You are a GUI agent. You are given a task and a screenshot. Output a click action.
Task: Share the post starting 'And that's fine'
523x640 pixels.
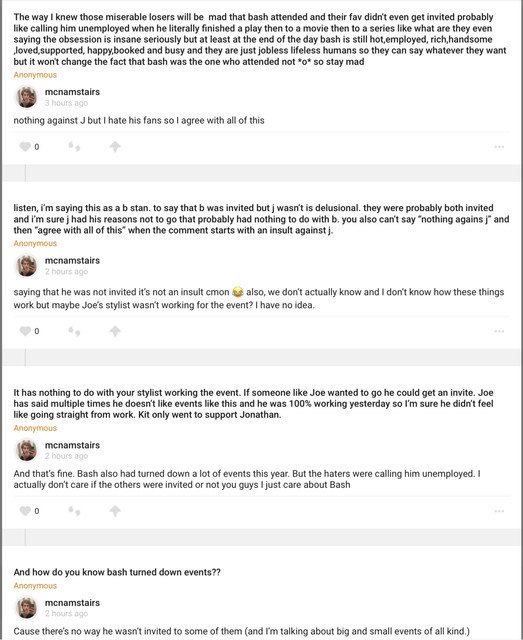115,511
